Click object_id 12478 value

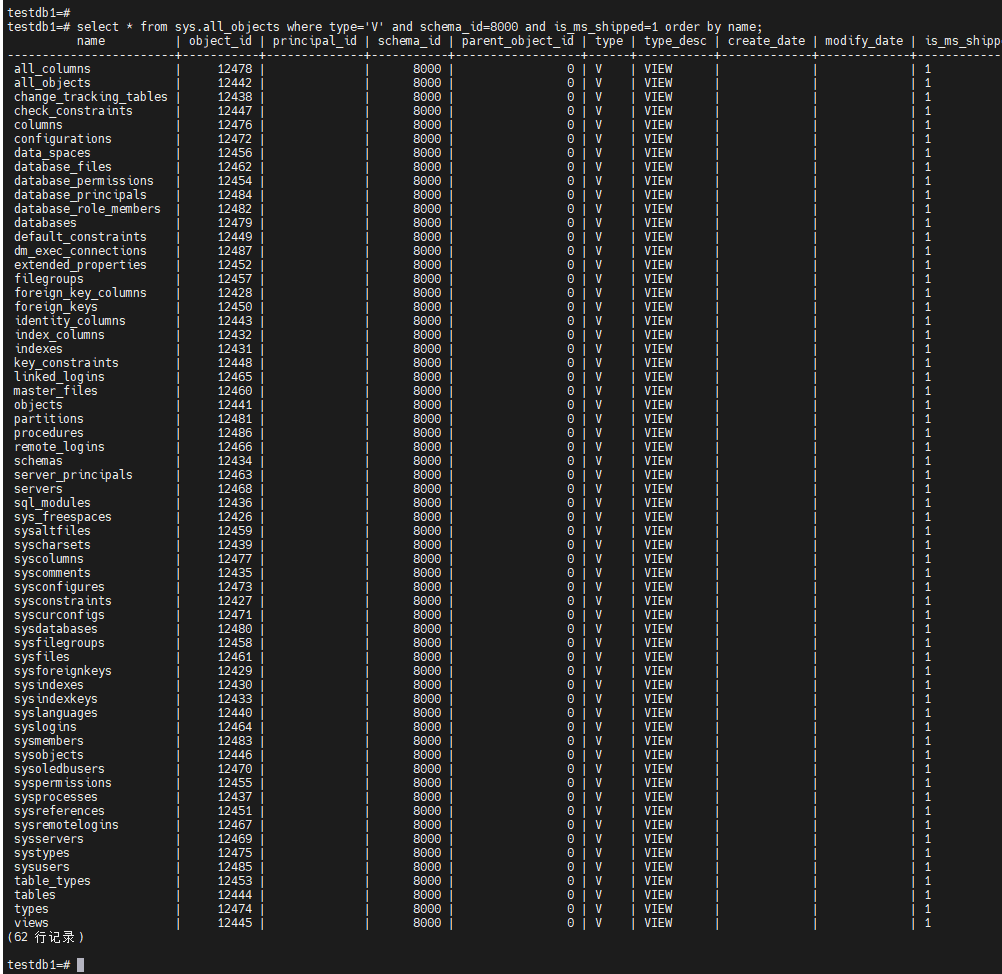(234, 69)
